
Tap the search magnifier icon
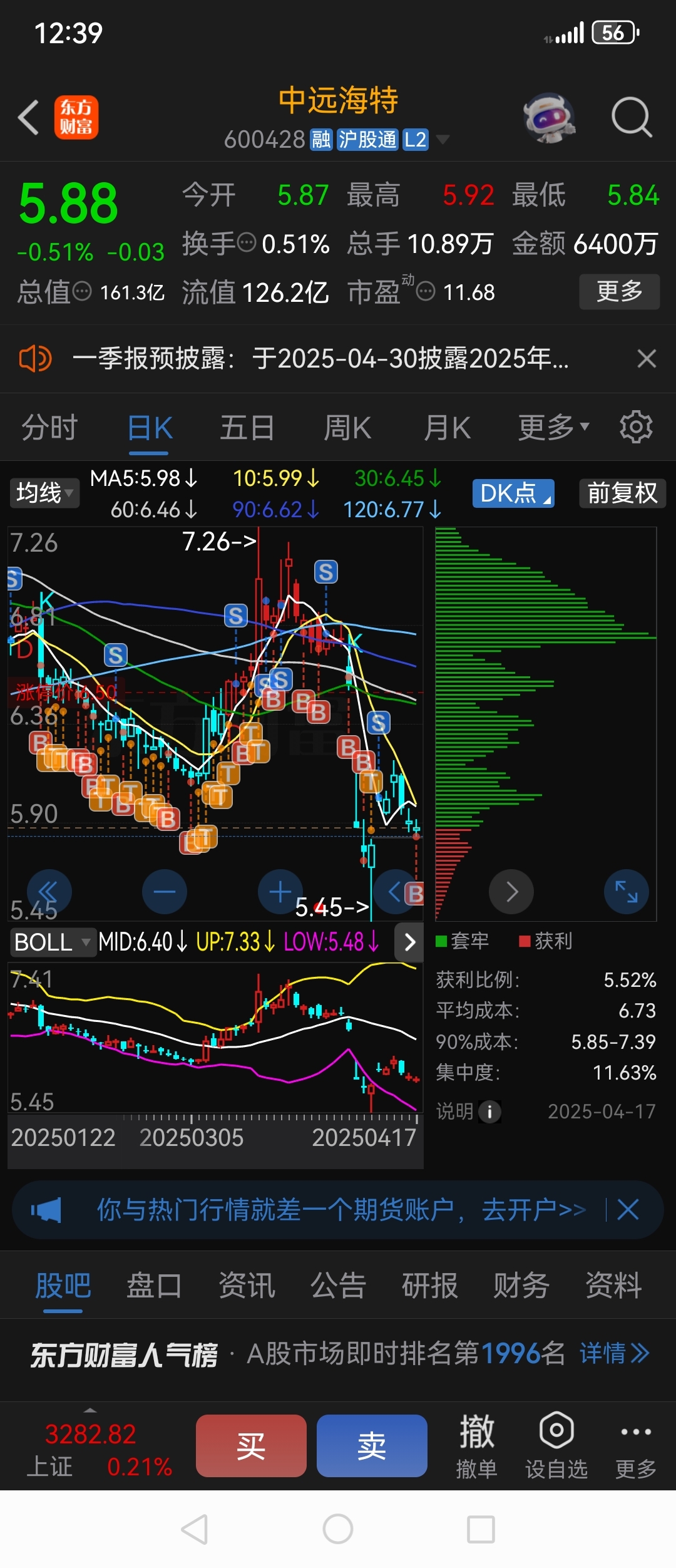632,117
